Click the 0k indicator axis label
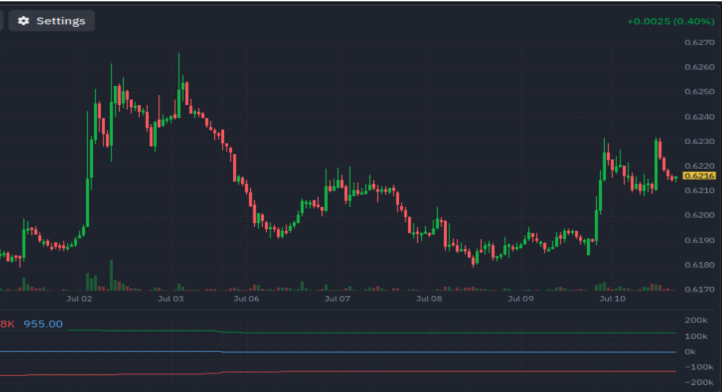 [x=690, y=352]
